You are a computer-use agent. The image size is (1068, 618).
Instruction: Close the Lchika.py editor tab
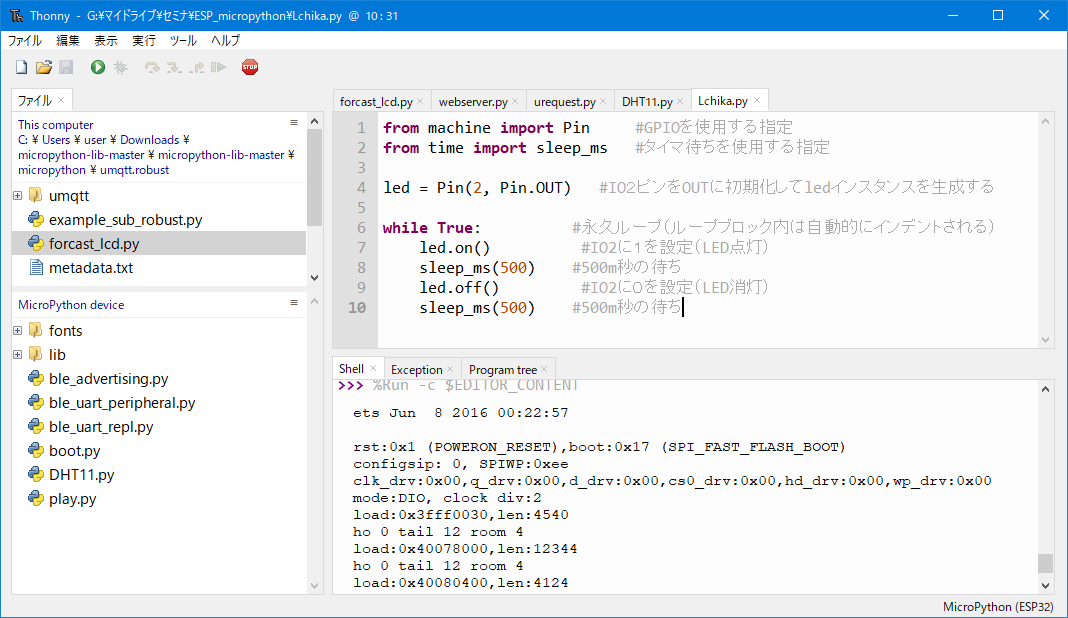coord(757,100)
